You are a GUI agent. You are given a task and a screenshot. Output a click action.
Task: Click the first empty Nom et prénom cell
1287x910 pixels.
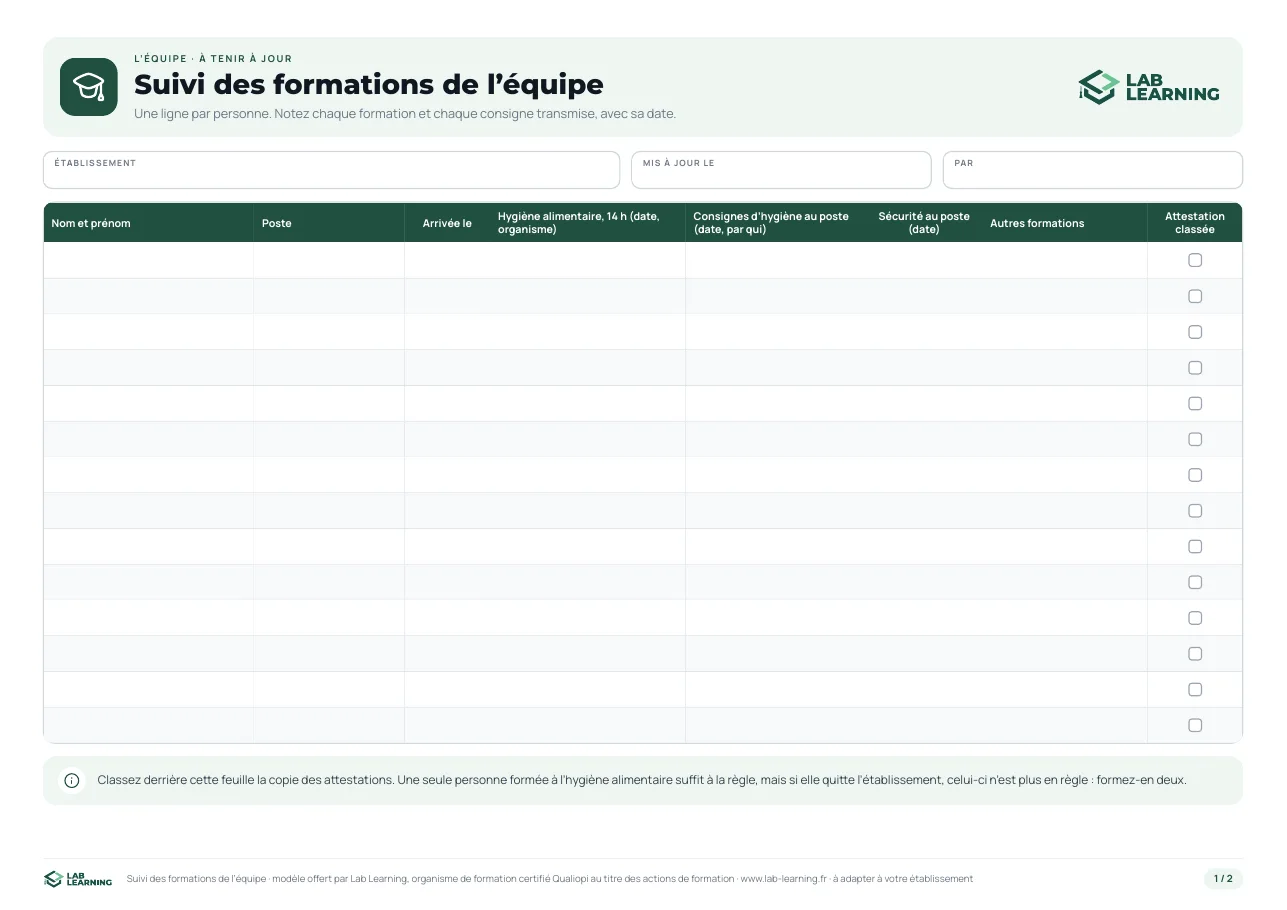[x=148, y=260]
